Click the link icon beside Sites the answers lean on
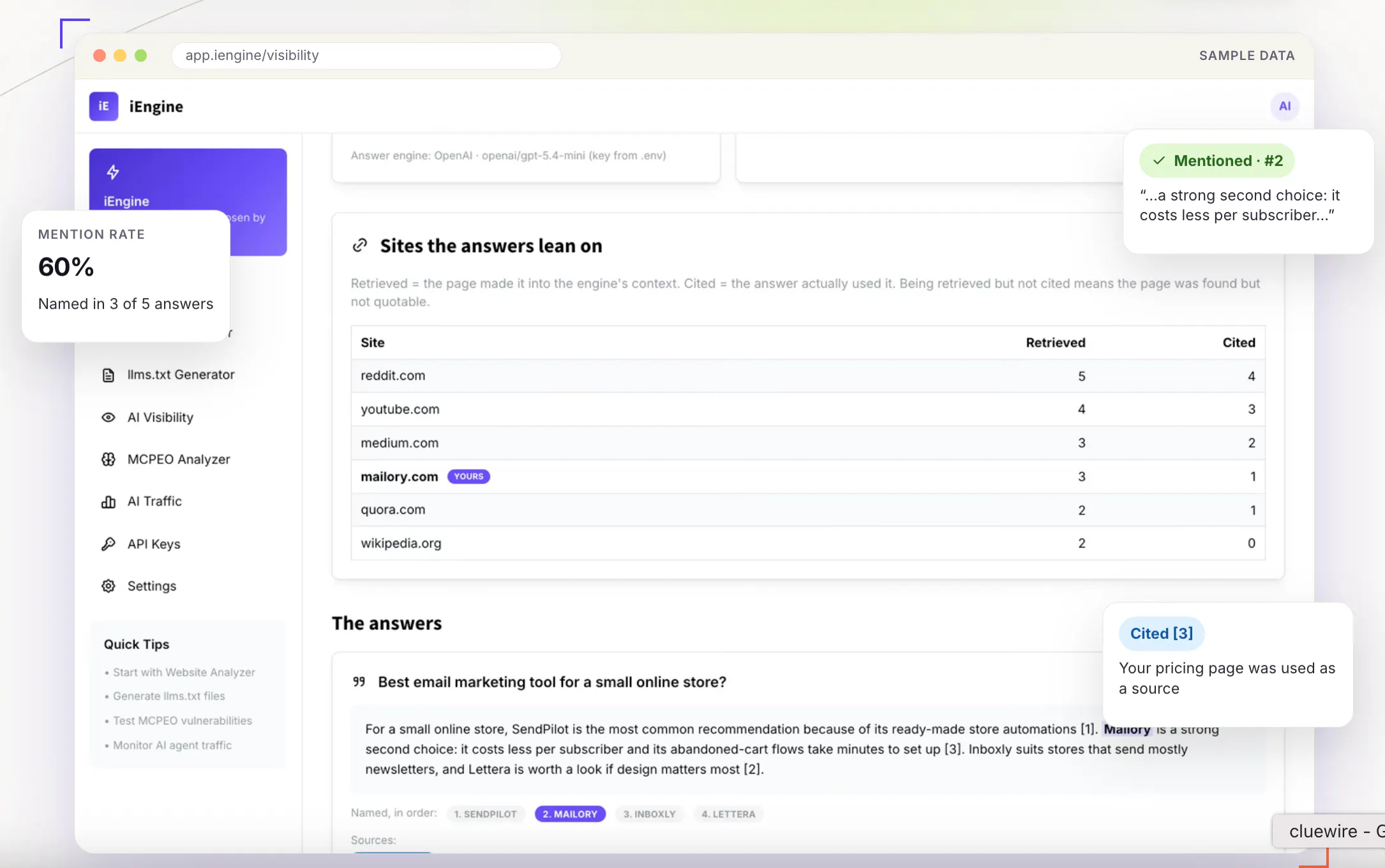The width and height of the screenshot is (1385, 868). (360, 245)
